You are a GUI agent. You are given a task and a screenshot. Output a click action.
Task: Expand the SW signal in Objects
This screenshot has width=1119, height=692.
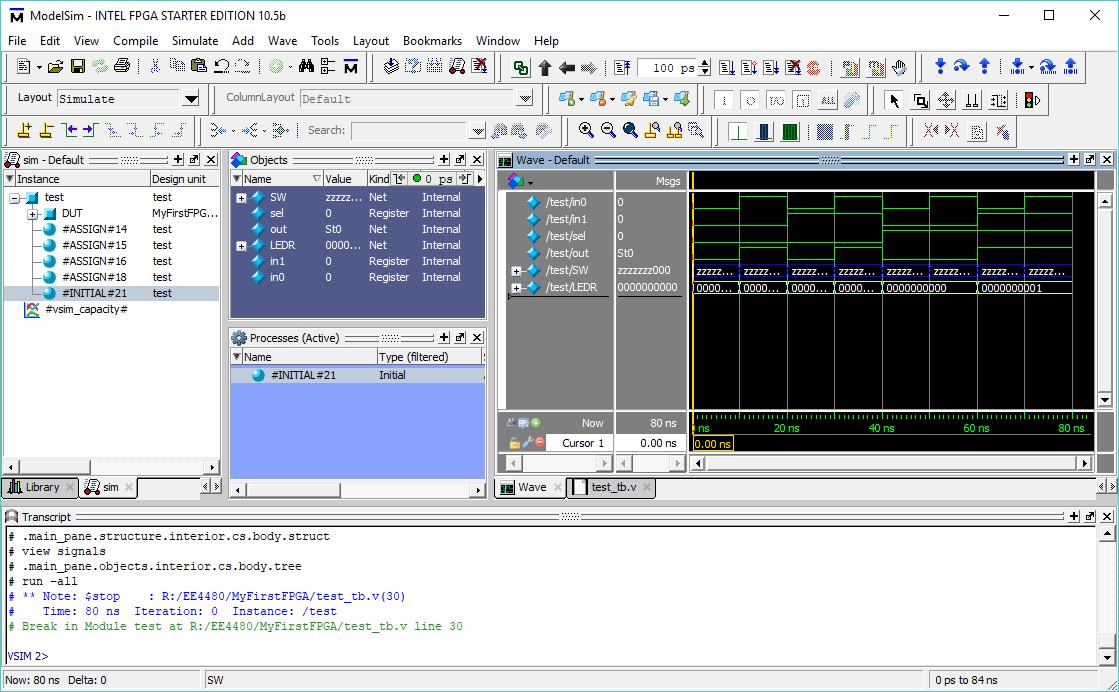click(241, 198)
